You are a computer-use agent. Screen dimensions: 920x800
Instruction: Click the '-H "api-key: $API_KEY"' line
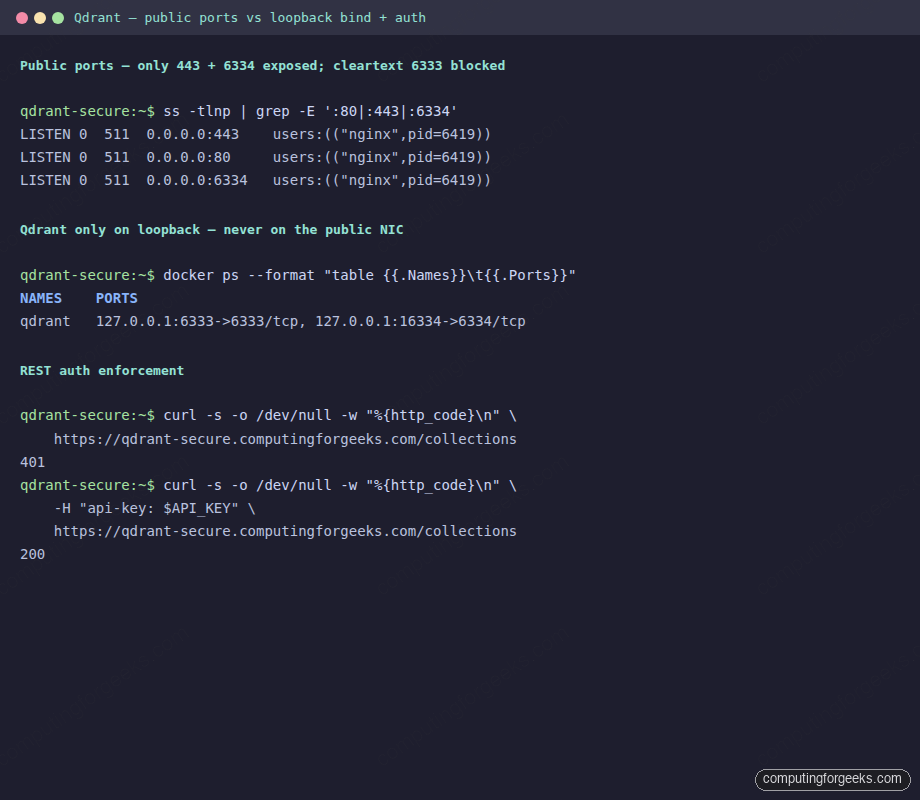coord(154,508)
